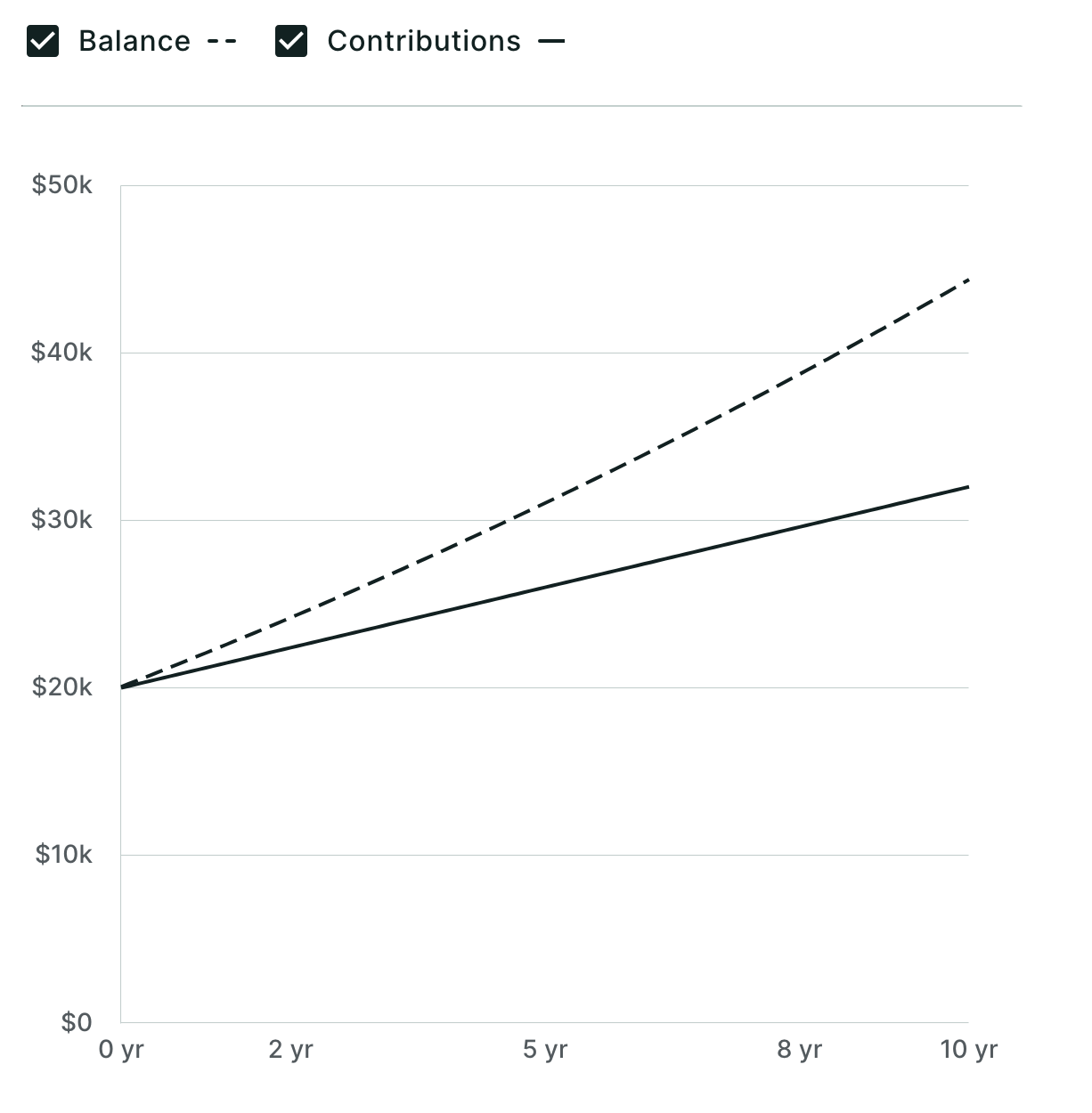Uncheck the Balance checkbox
Viewport: 1092px width, 1113px height.
point(43,42)
